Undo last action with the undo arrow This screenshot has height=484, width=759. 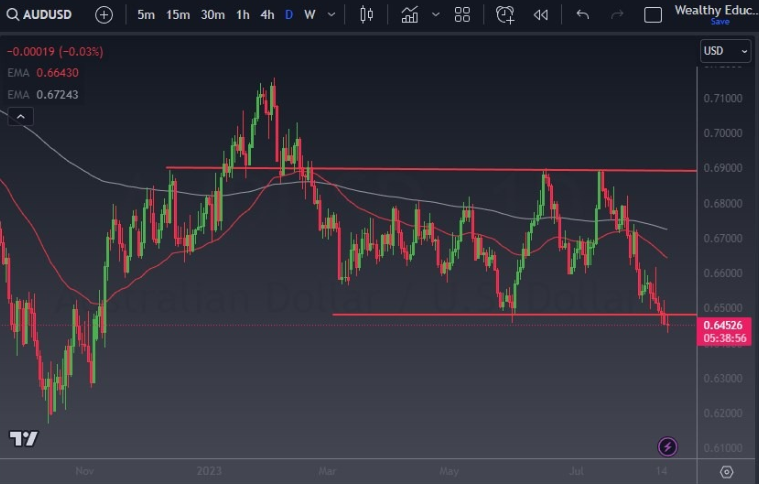(x=583, y=15)
